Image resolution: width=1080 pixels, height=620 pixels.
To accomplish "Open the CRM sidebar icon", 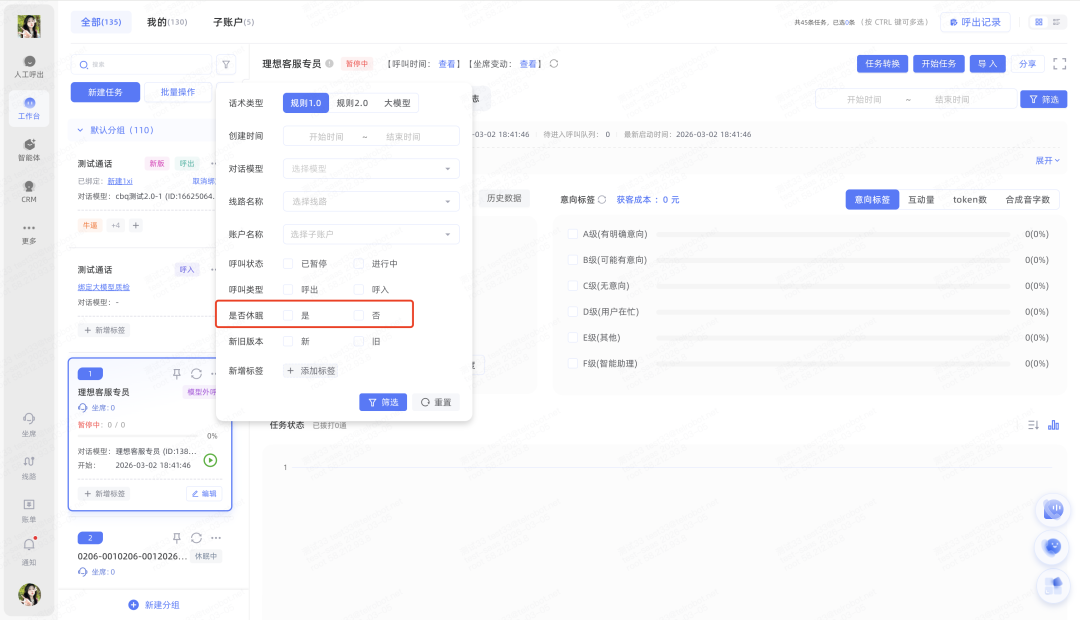I will click(x=29, y=190).
